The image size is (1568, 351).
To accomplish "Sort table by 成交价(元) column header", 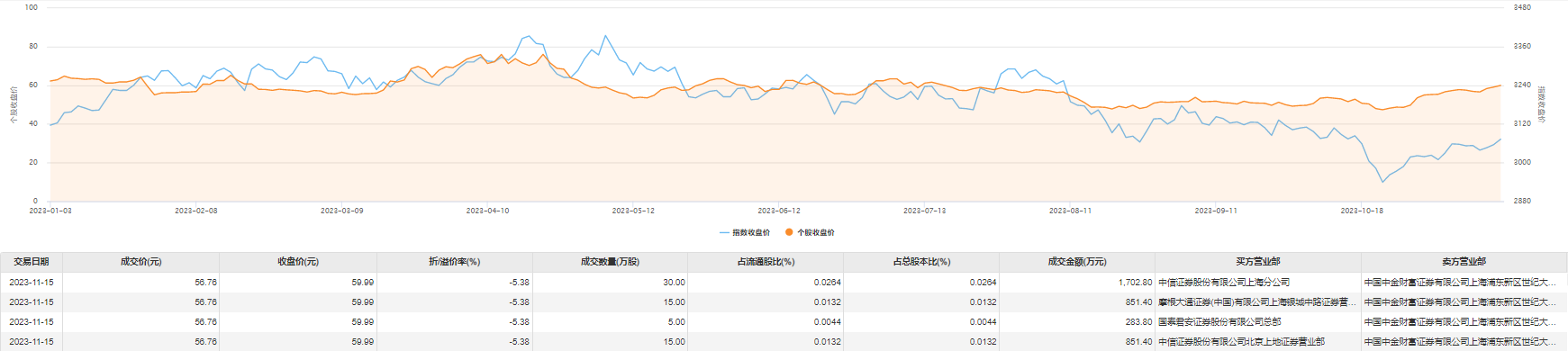I will [x=141, y=262].
